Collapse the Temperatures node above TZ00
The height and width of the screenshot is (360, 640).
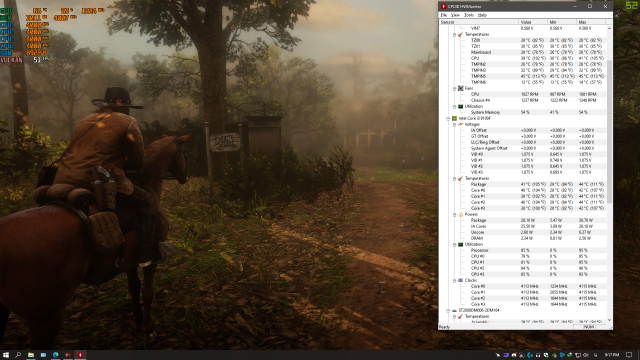coord(454,35)
